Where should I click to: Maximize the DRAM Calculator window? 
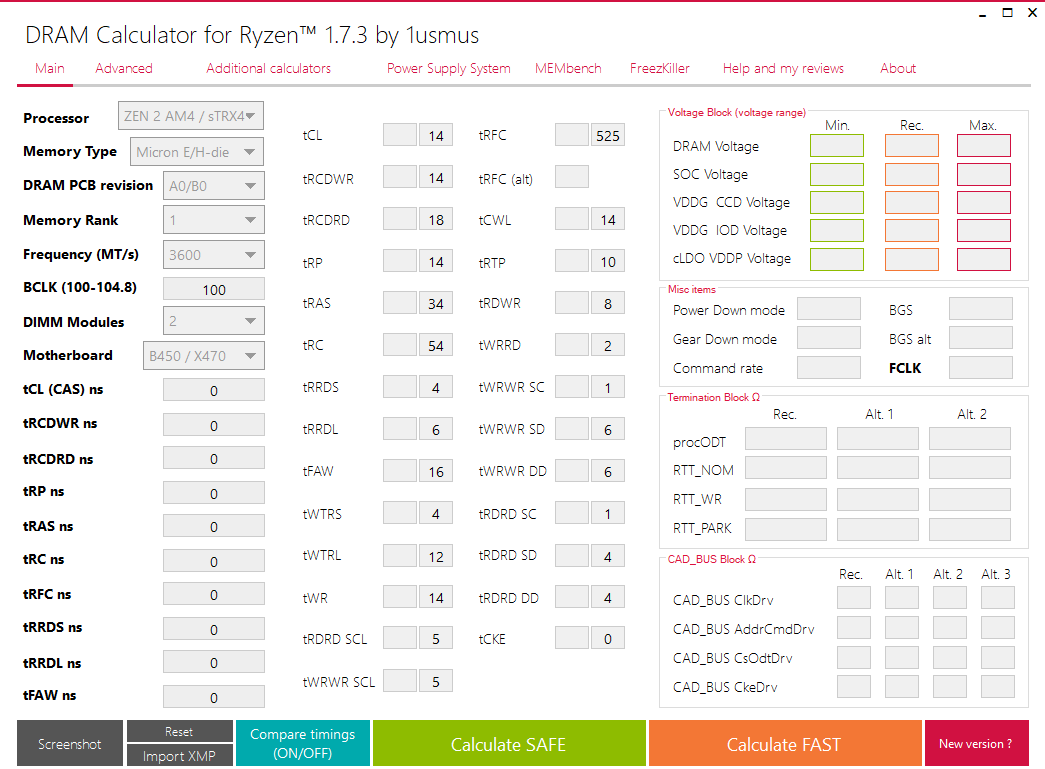1008,13
